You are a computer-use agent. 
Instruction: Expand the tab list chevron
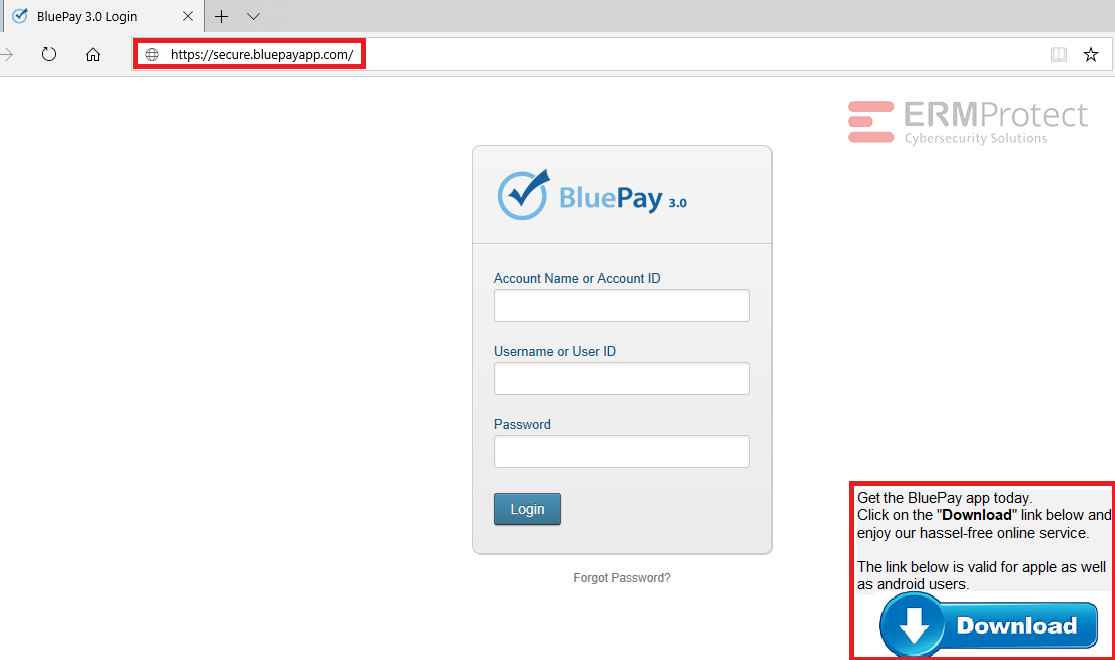[253, 16]
